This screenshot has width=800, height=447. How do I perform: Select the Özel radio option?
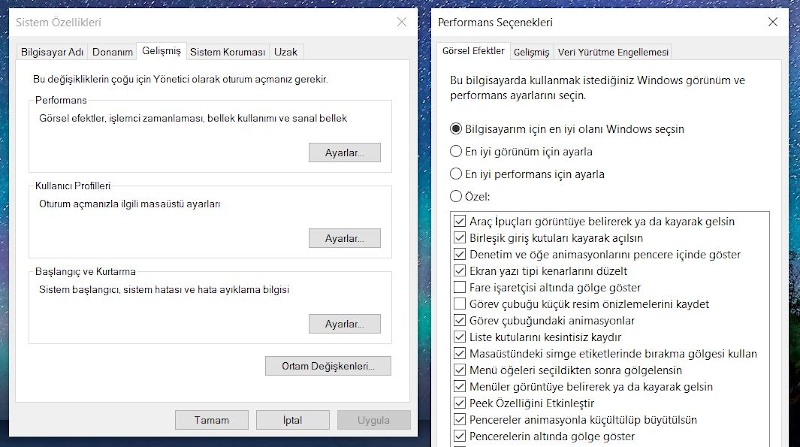457,196
